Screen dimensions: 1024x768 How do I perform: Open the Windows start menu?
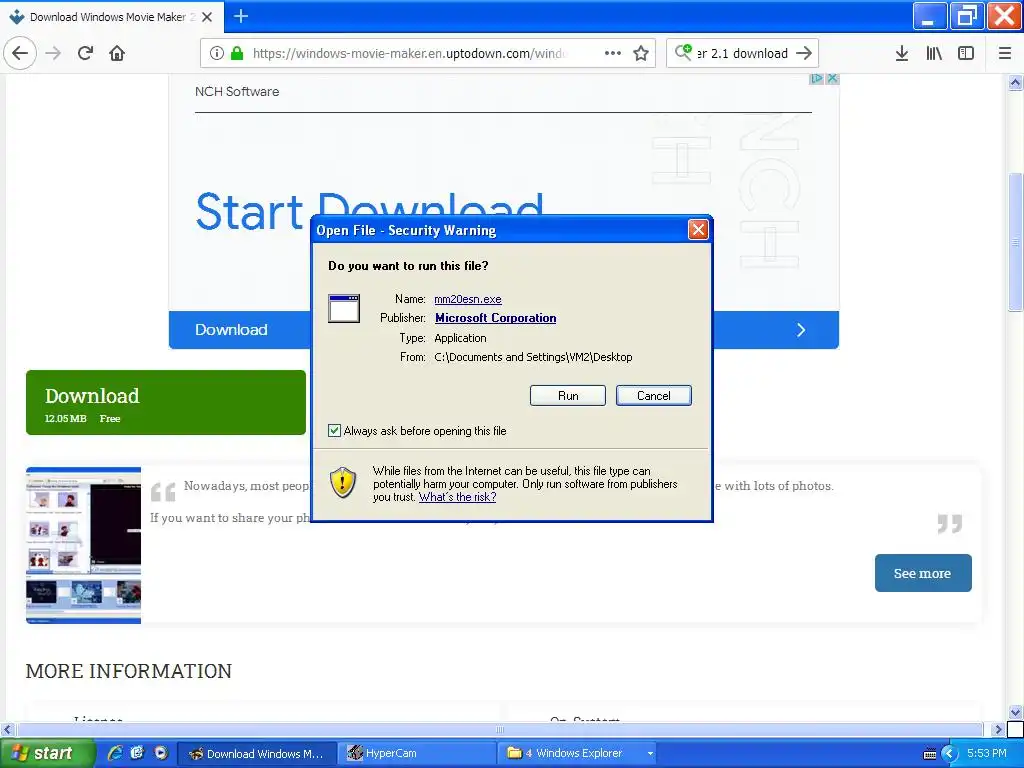[47, 753]
